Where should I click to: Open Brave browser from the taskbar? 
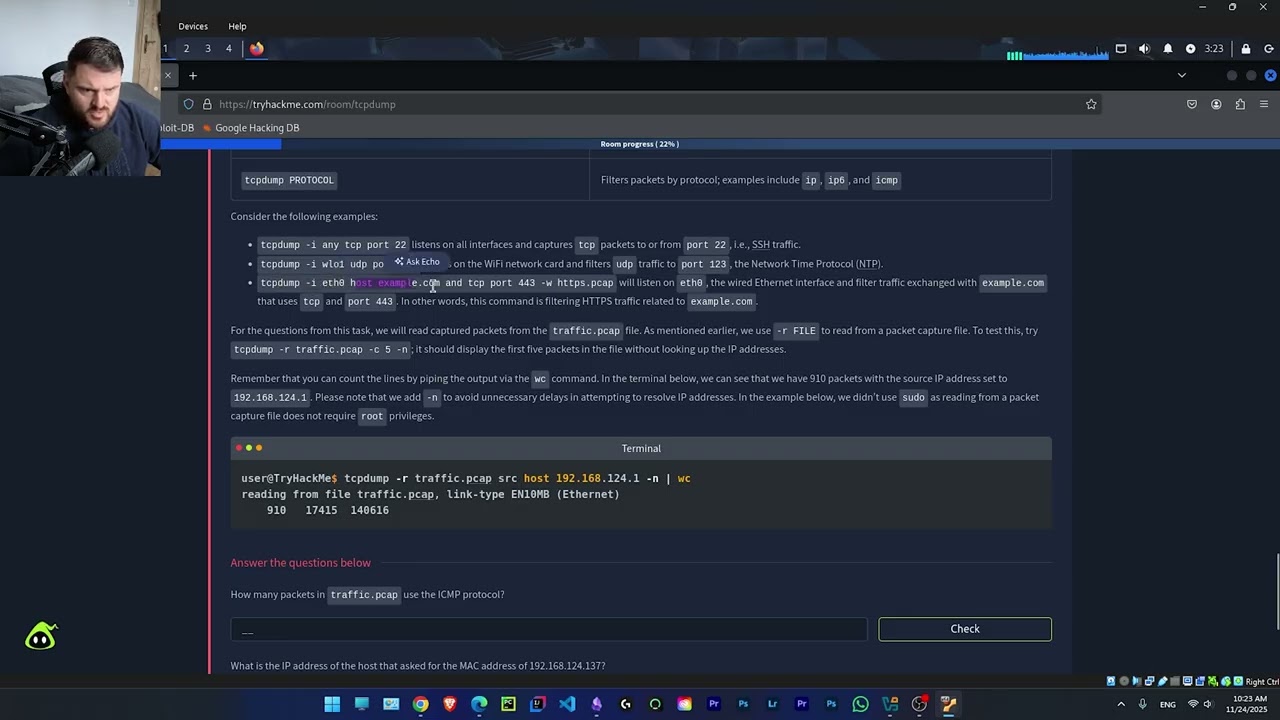click(x=450, y=704)
